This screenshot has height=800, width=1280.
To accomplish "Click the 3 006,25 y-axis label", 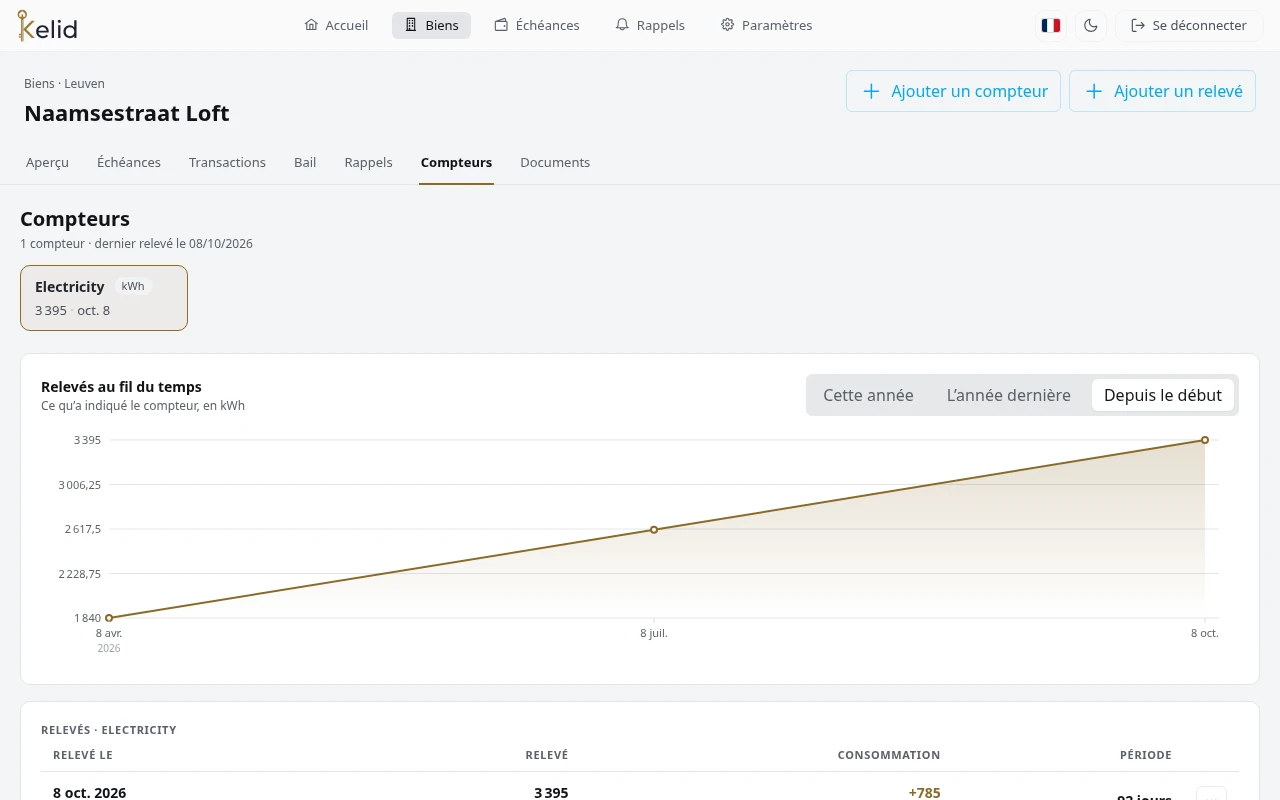I will point(80,485).
